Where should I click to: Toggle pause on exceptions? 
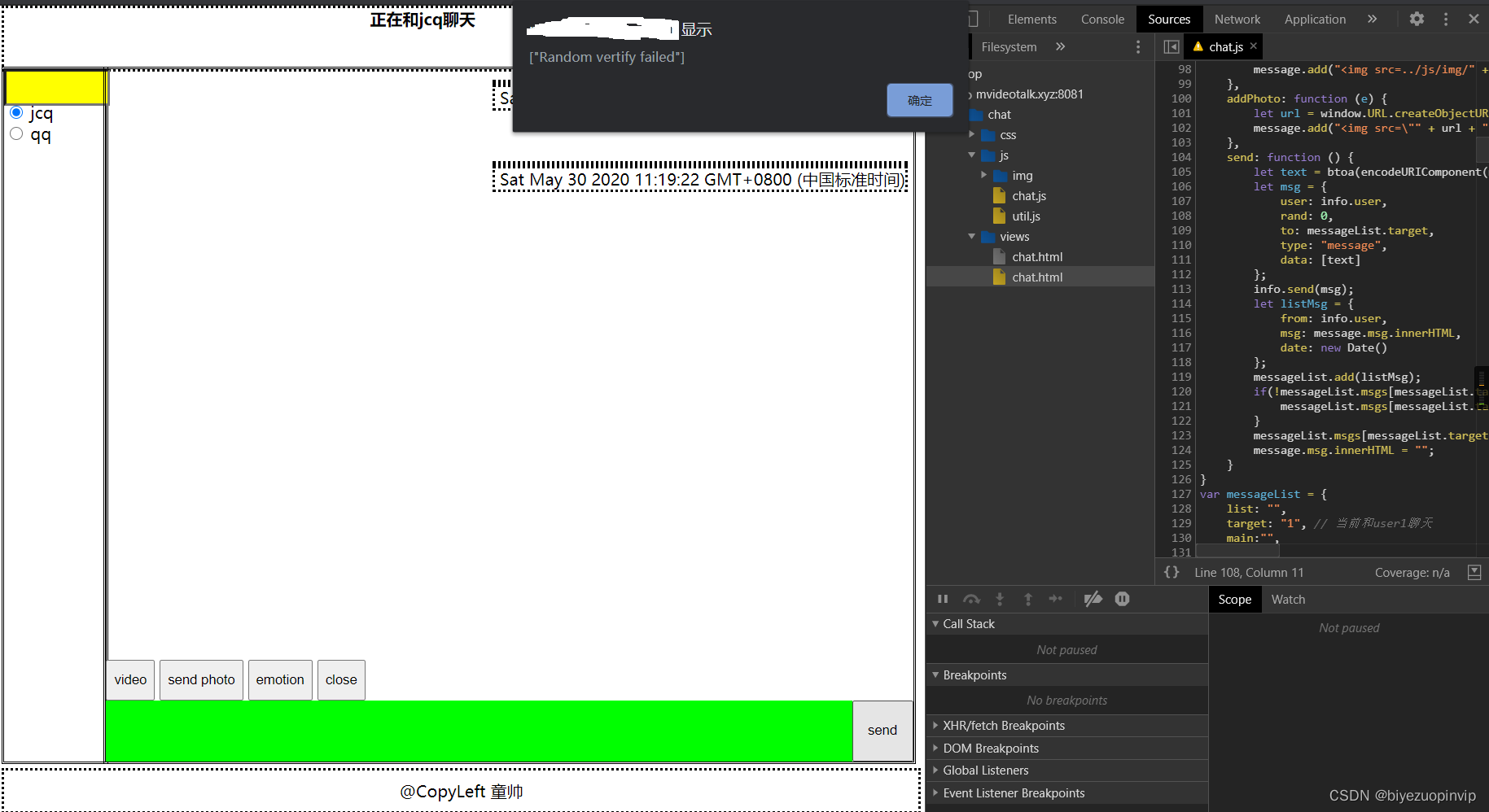click(1122, 599)
